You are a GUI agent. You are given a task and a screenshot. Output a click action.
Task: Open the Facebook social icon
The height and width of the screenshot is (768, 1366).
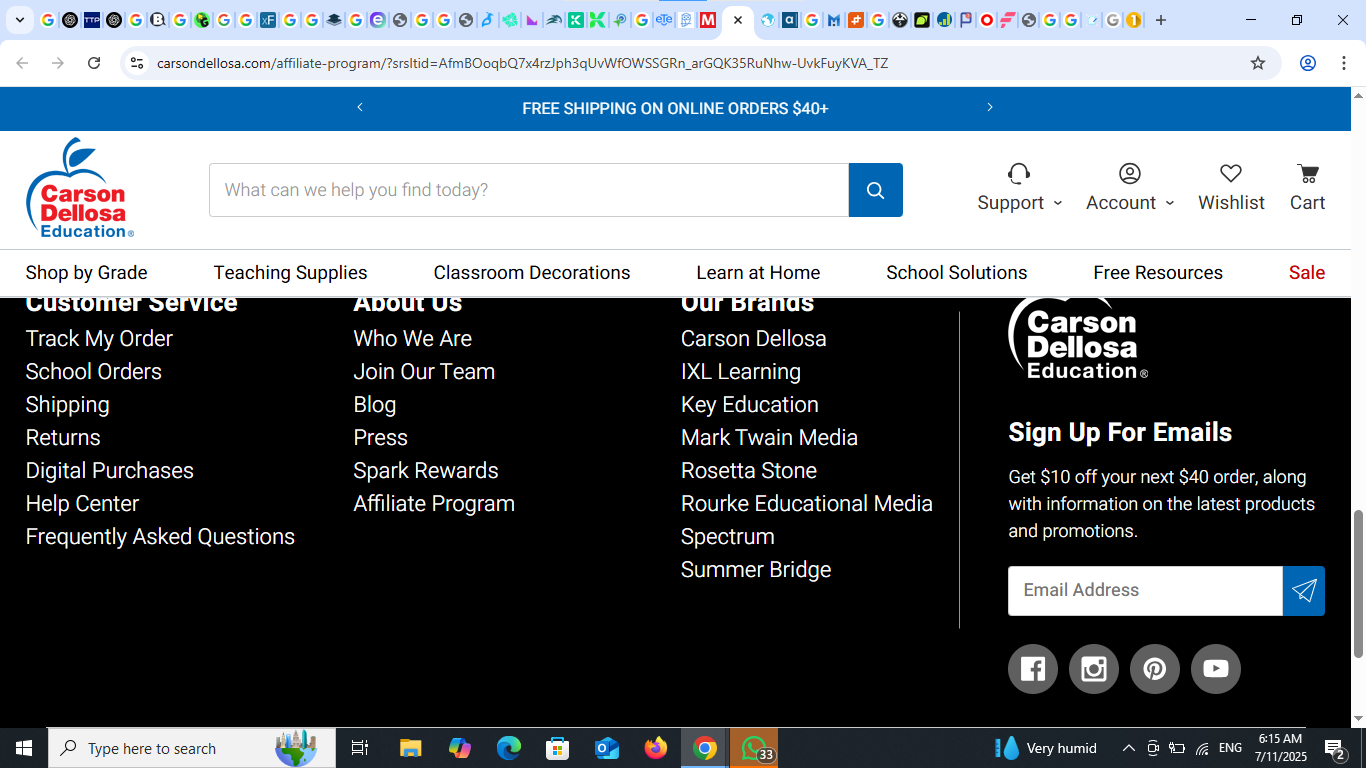click(1033, 669)
